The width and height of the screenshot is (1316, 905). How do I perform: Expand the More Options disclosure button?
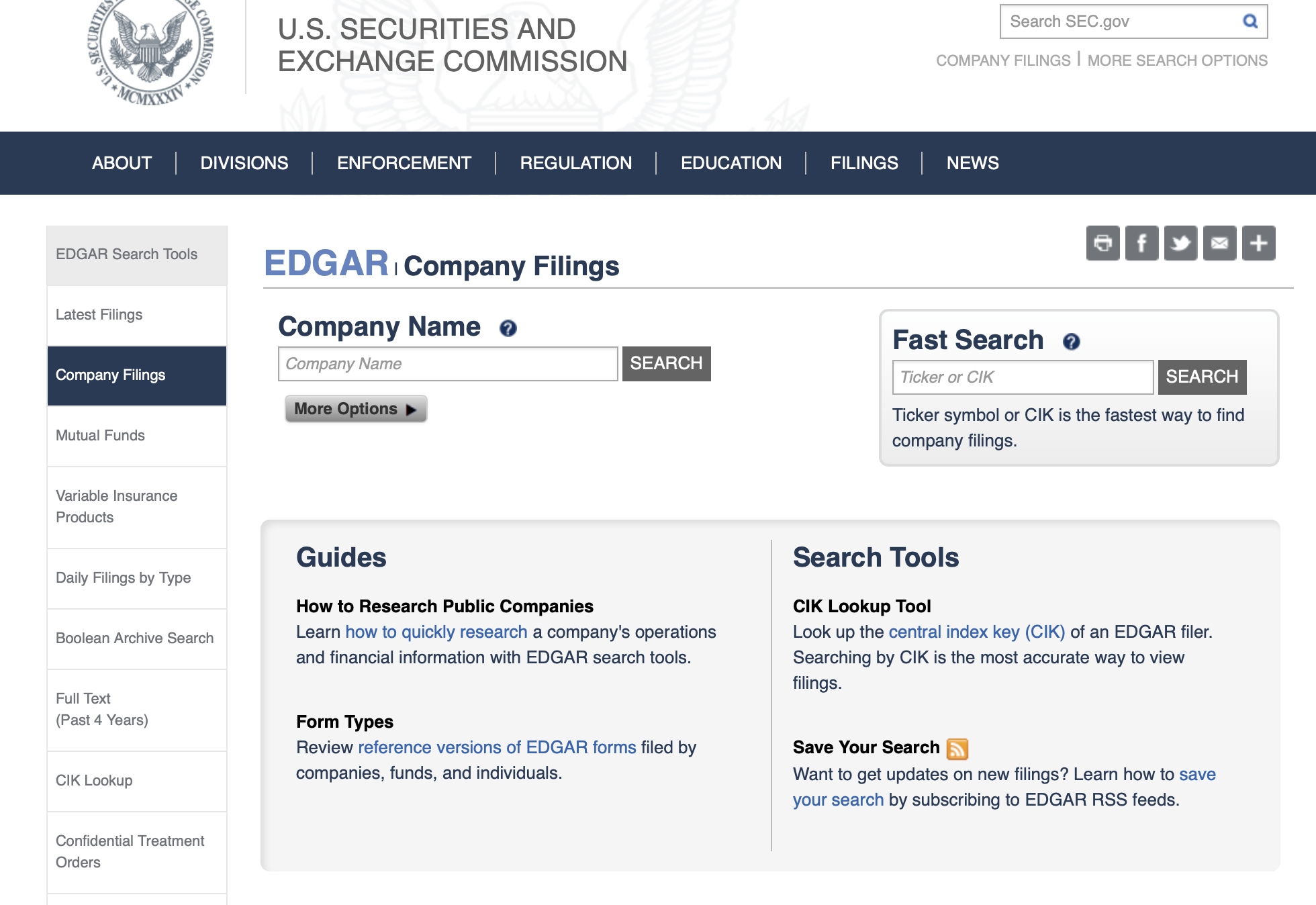tap(356, 409)
